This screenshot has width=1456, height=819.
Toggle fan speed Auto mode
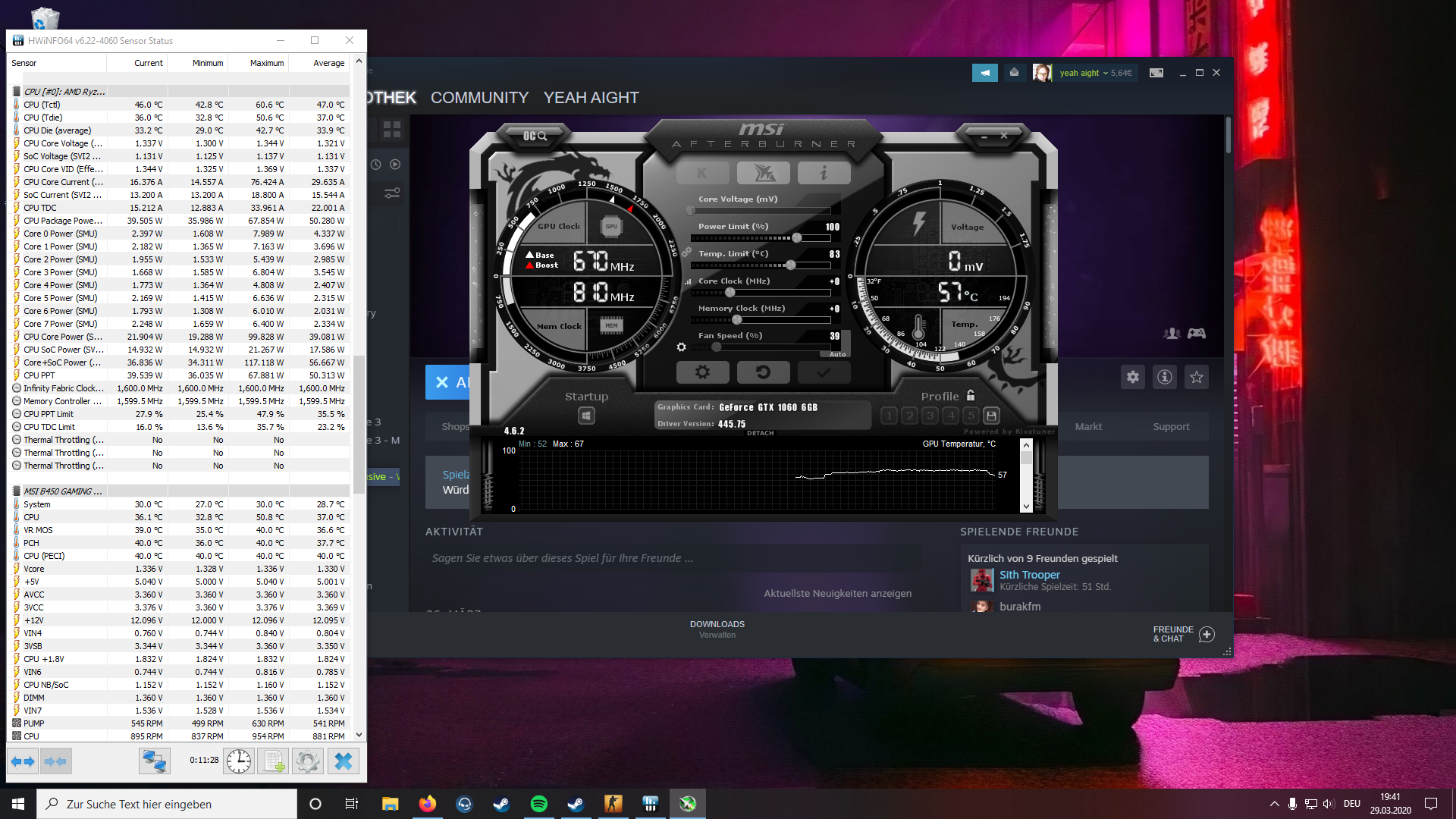coord(837,354)
